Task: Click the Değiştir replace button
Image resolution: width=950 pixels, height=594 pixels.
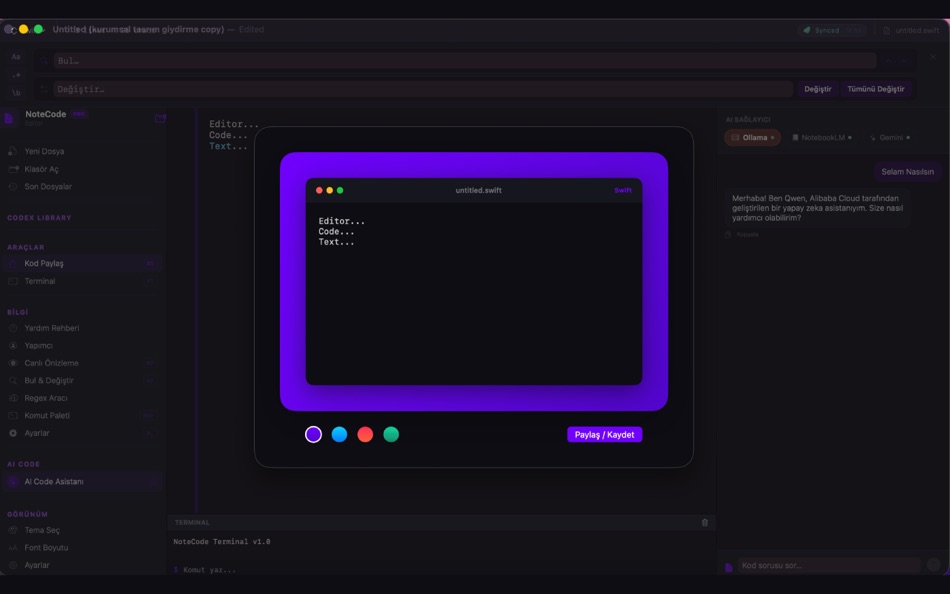Action: coord(818,89)
